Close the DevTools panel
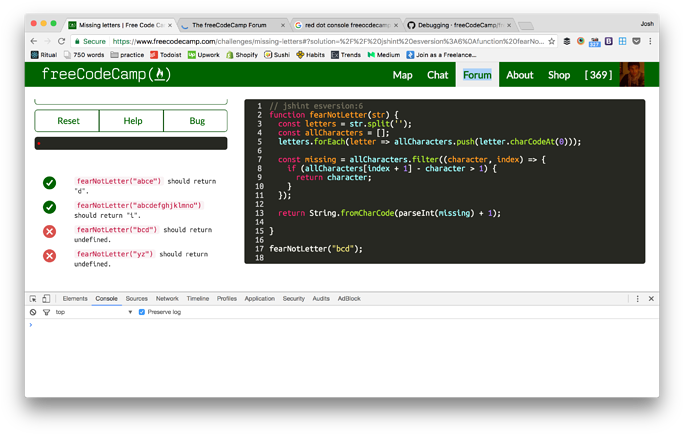The image size is (683, 434). click(x=651, y=299)
